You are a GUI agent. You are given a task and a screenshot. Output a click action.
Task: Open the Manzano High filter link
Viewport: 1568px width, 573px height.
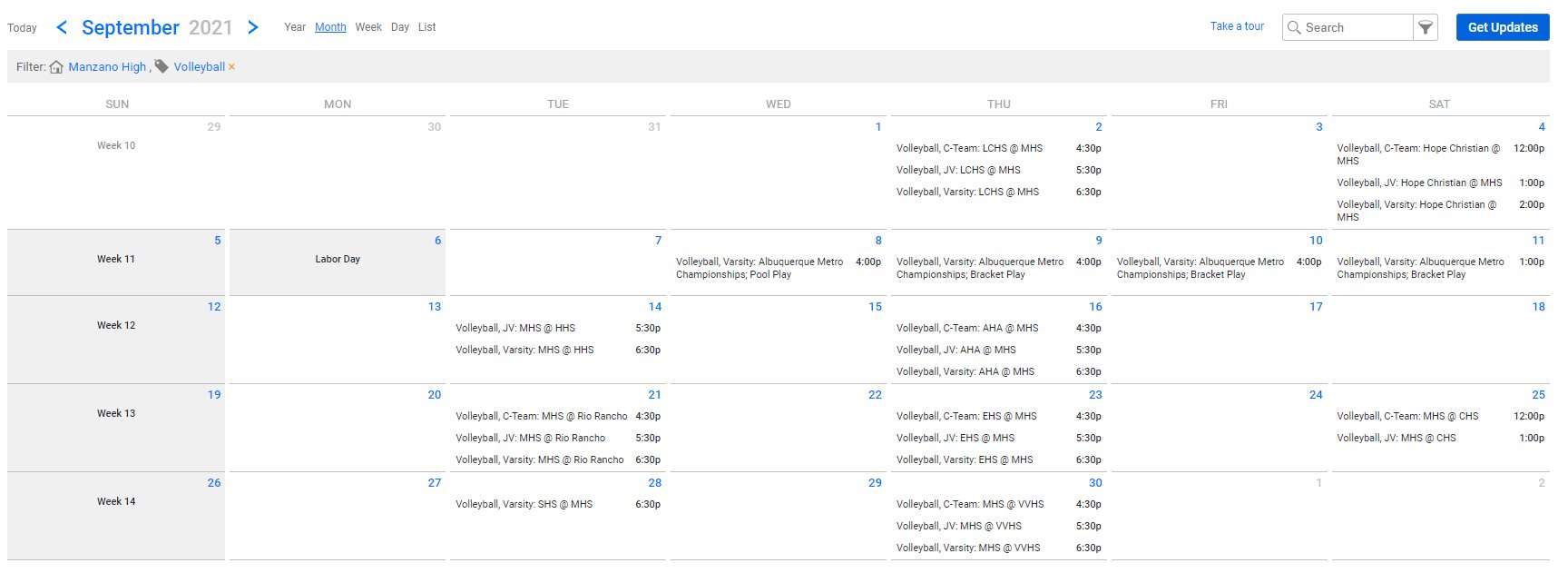pyautogui.click(x=107, y=67)
